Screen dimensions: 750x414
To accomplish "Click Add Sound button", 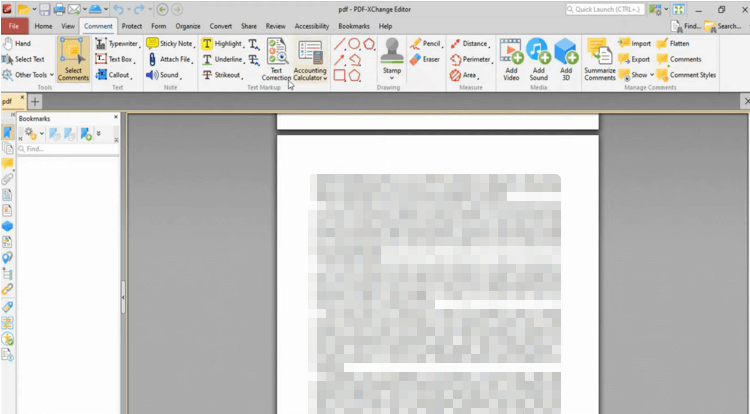I will coord(539,60).
